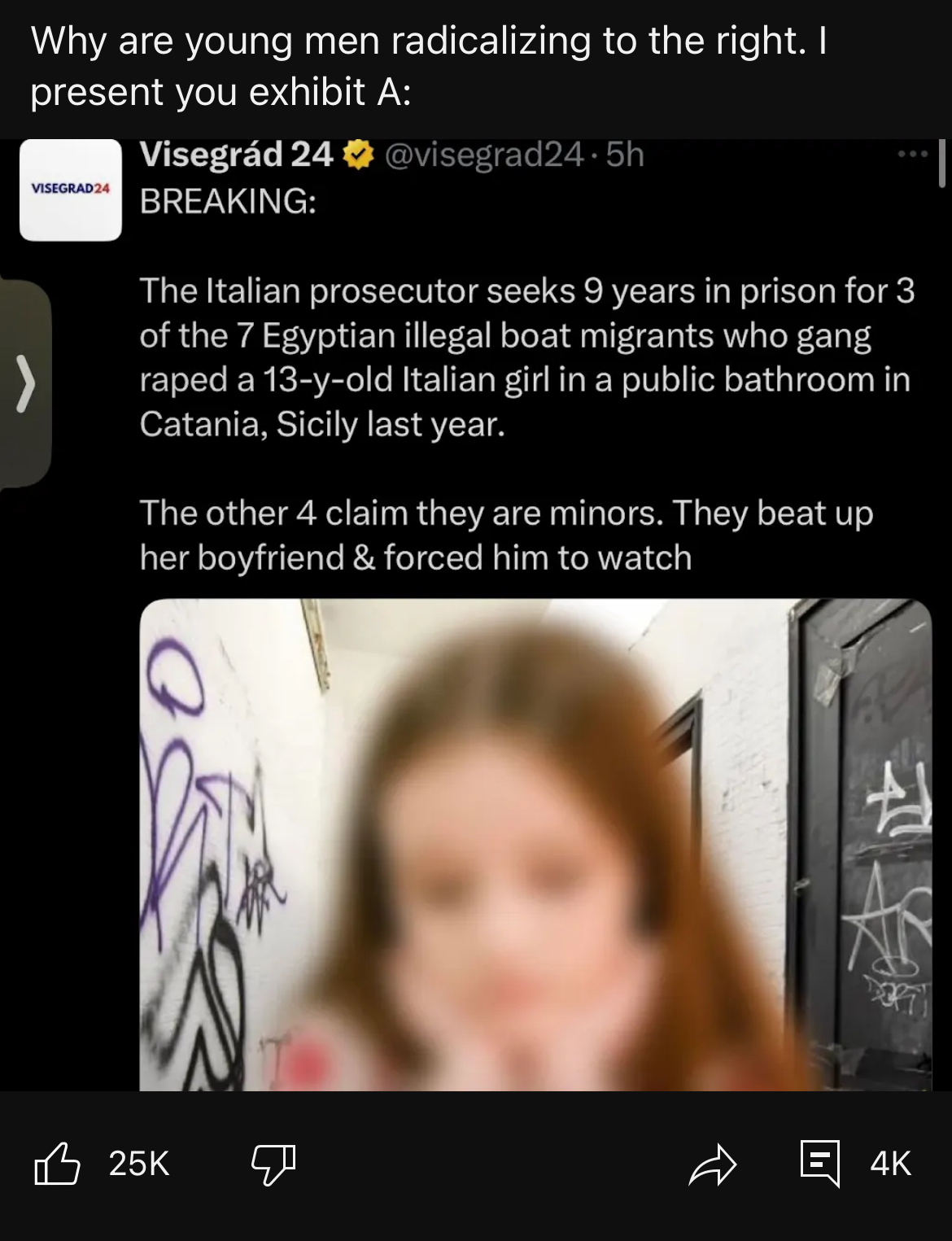The image size is (952, 1241).
Task: Click the 5h timestamp on the tweet
Action: [625, 155]
